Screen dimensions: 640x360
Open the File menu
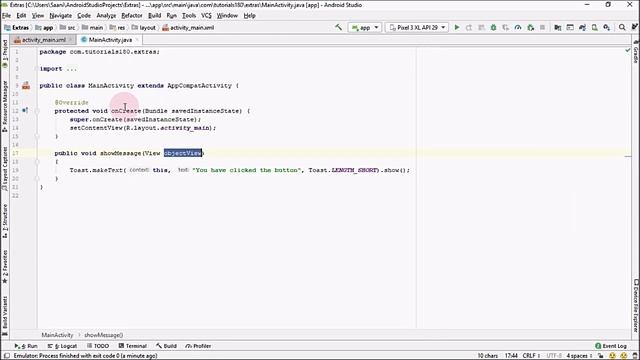tap(7, 16)
